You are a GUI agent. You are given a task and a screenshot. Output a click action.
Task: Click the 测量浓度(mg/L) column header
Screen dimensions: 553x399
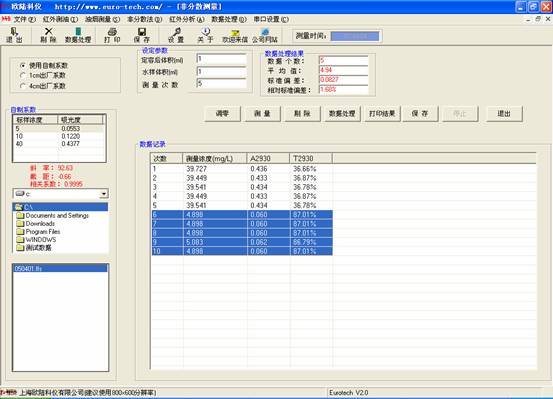tap(215, 158)
